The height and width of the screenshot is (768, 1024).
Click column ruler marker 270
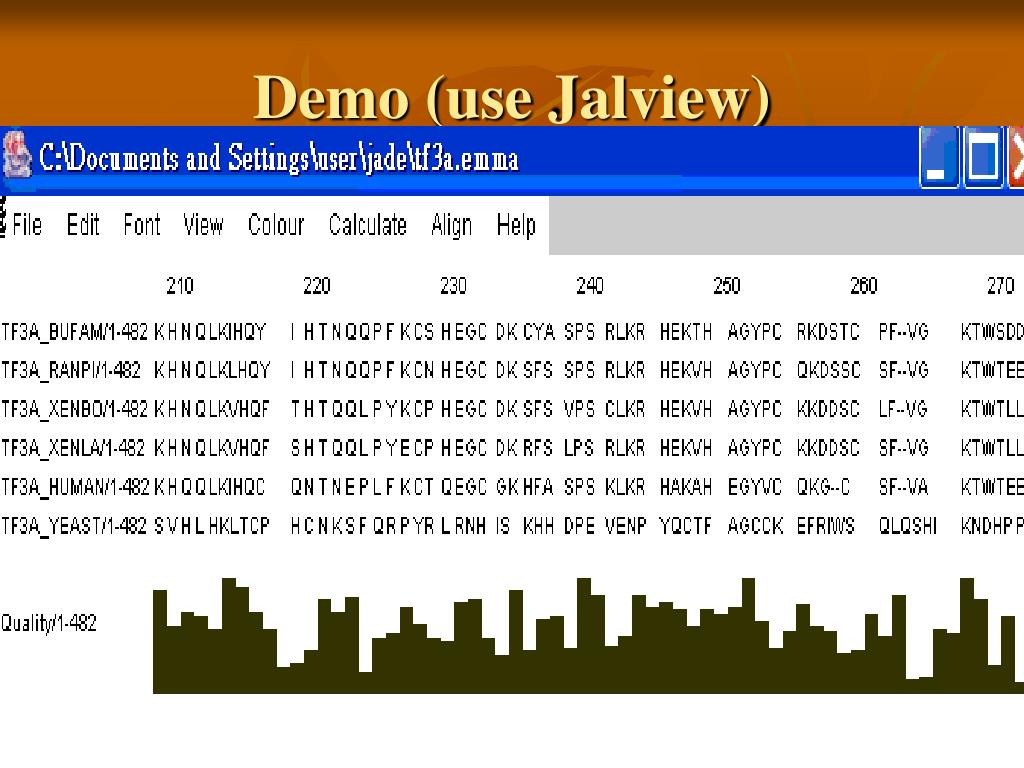pyautogui.click(x=1000, y=285)
